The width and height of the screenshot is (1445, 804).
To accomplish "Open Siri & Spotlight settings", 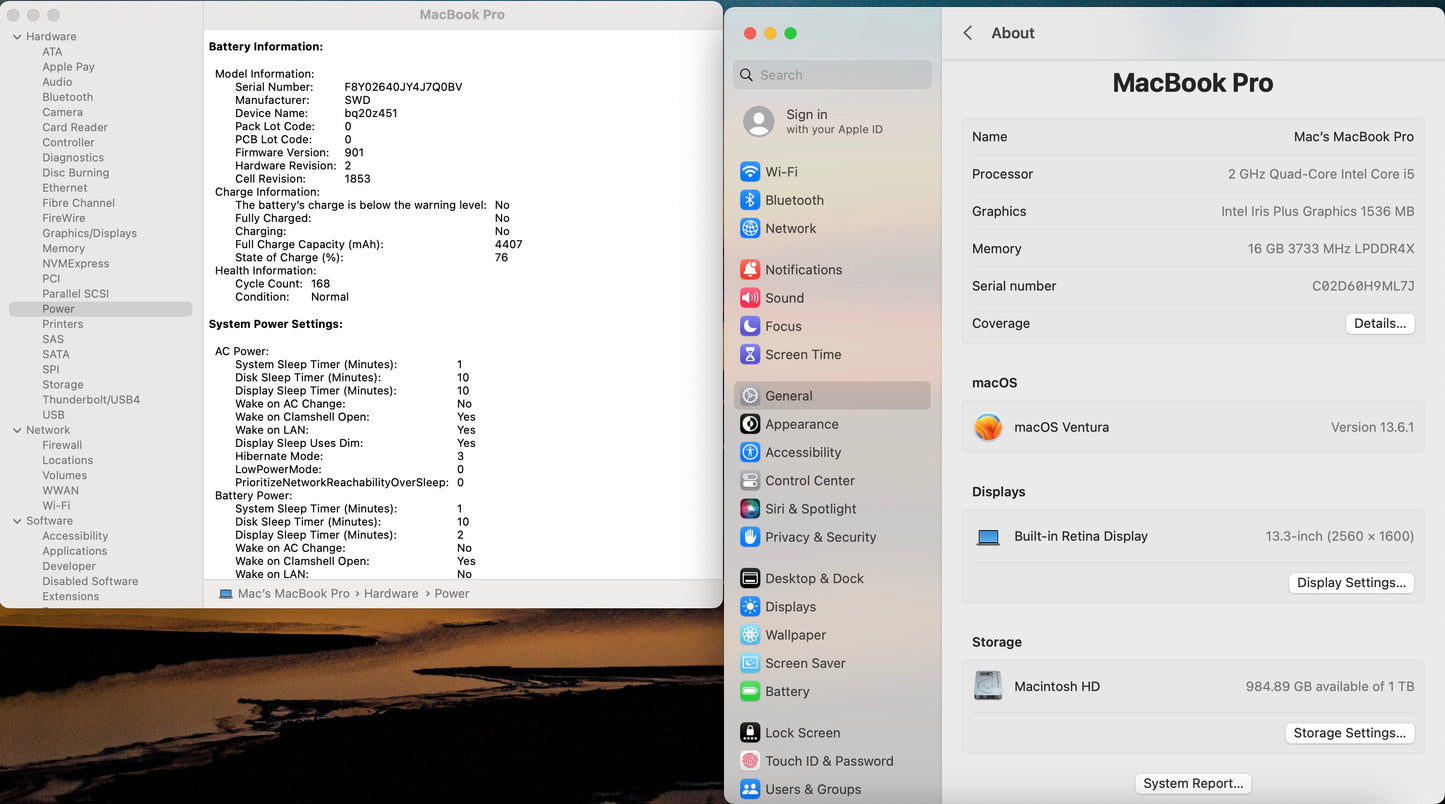I will [808, 508].
